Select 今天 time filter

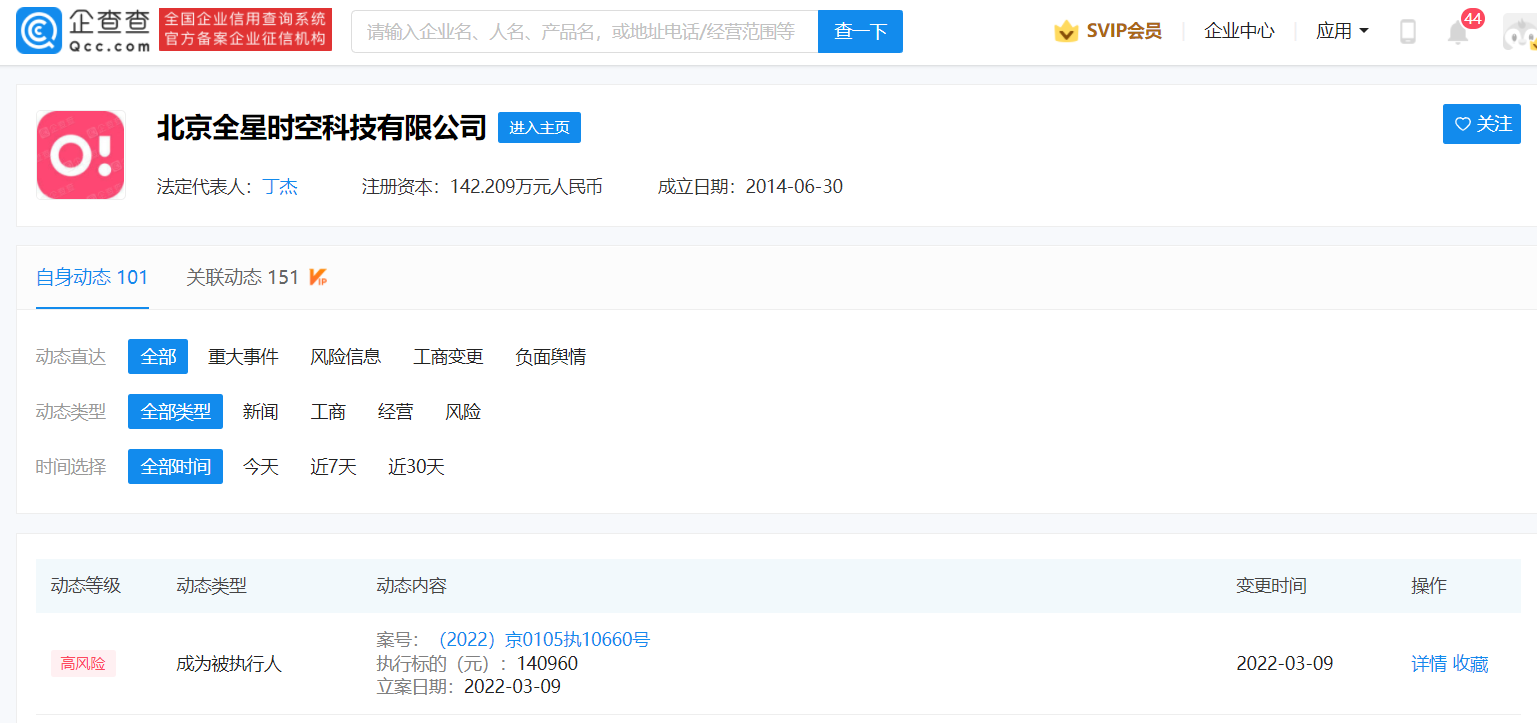(x=260, y=466)
